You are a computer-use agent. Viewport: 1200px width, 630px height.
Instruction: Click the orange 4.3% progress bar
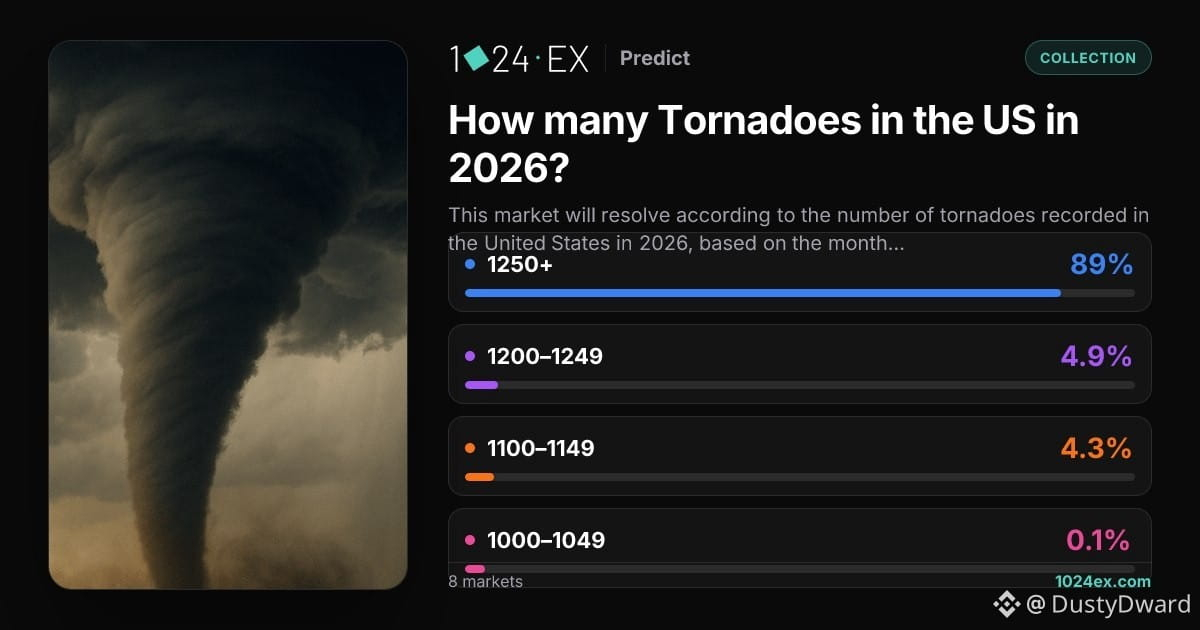coord(479,477)
